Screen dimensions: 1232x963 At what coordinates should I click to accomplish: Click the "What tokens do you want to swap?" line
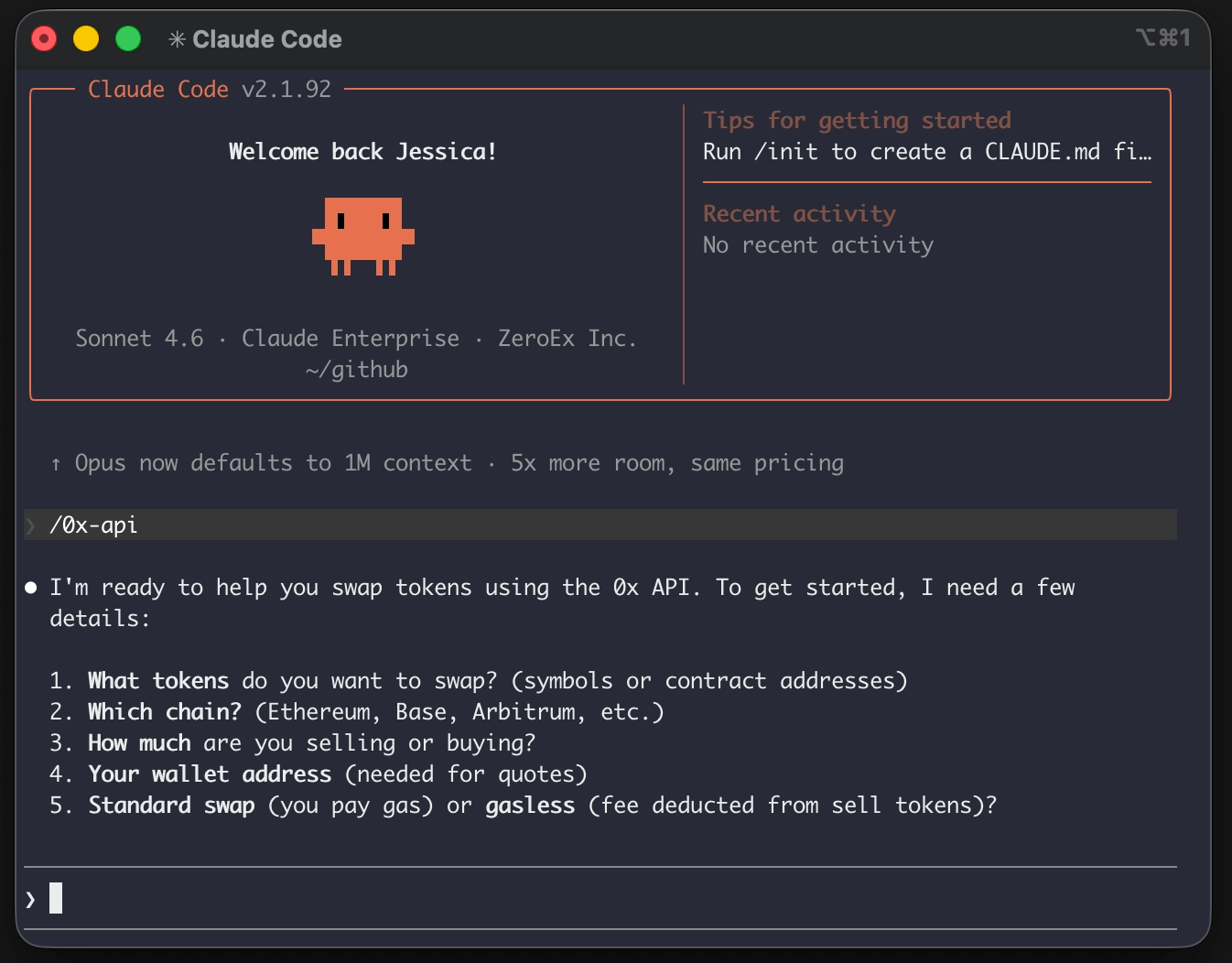(x=478, y=680)
